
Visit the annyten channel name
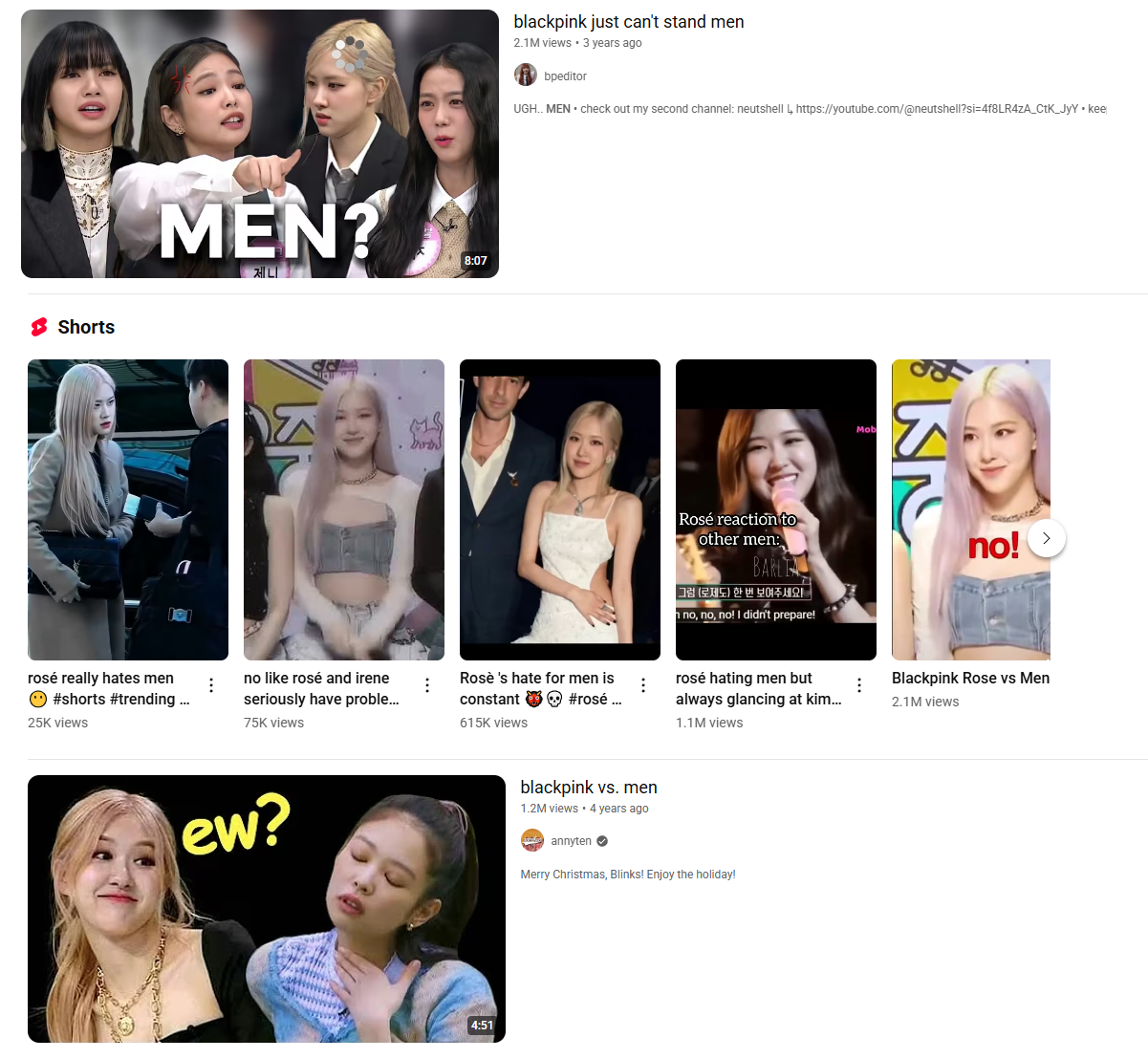[x=571, y=841]
